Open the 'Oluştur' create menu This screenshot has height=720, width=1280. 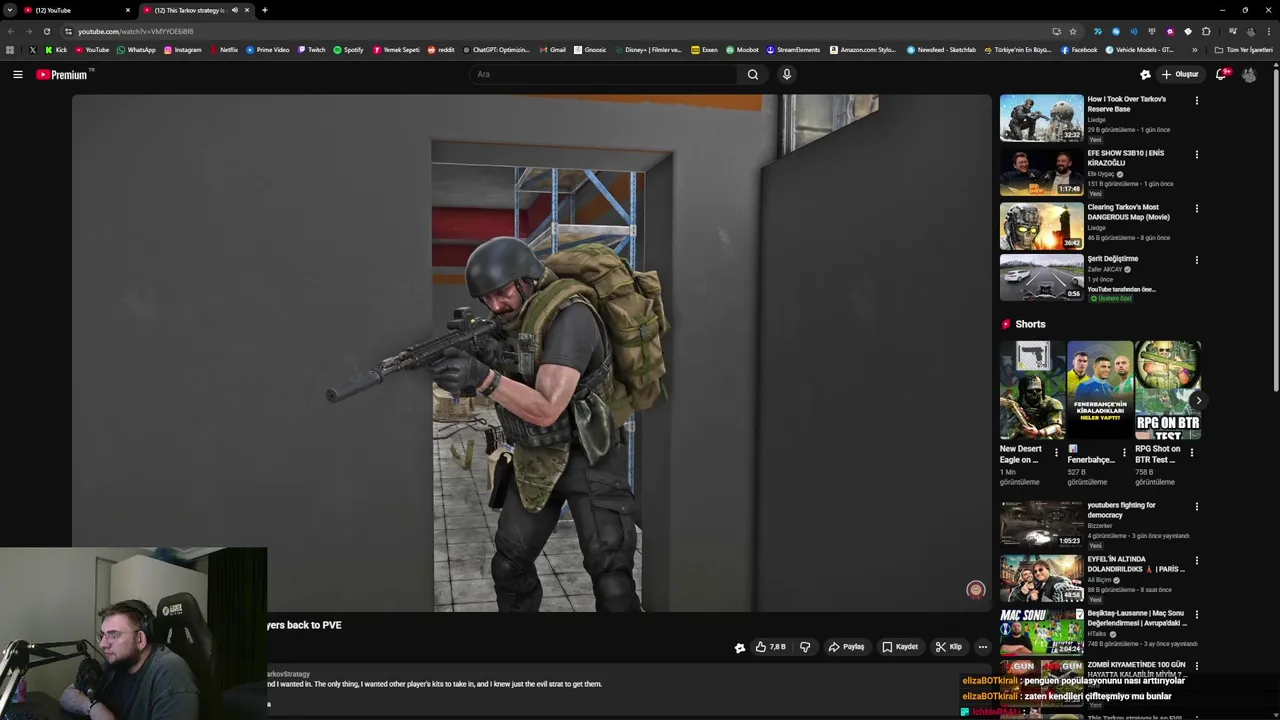click(x=1180, y=74)
